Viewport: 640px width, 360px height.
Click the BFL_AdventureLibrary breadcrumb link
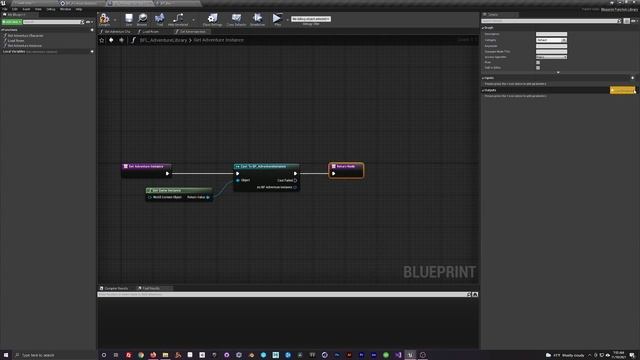(163, 40)
